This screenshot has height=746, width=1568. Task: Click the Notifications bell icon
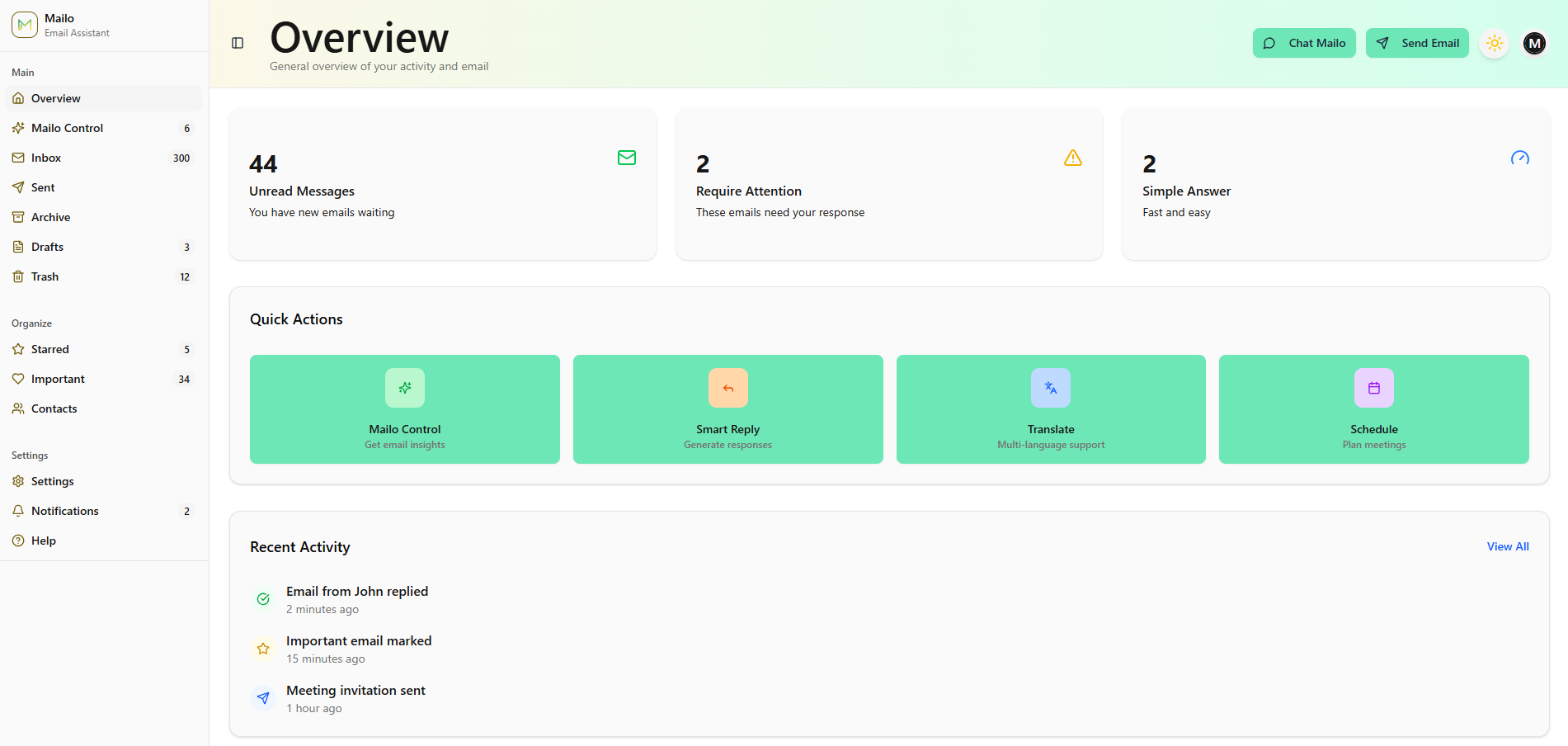(x=18, y=511)
